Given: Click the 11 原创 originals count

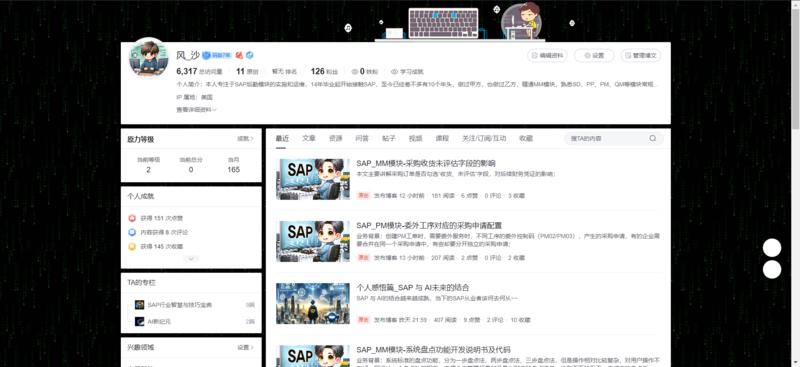Looking at the screenshot, I should (x=247, y=71).
